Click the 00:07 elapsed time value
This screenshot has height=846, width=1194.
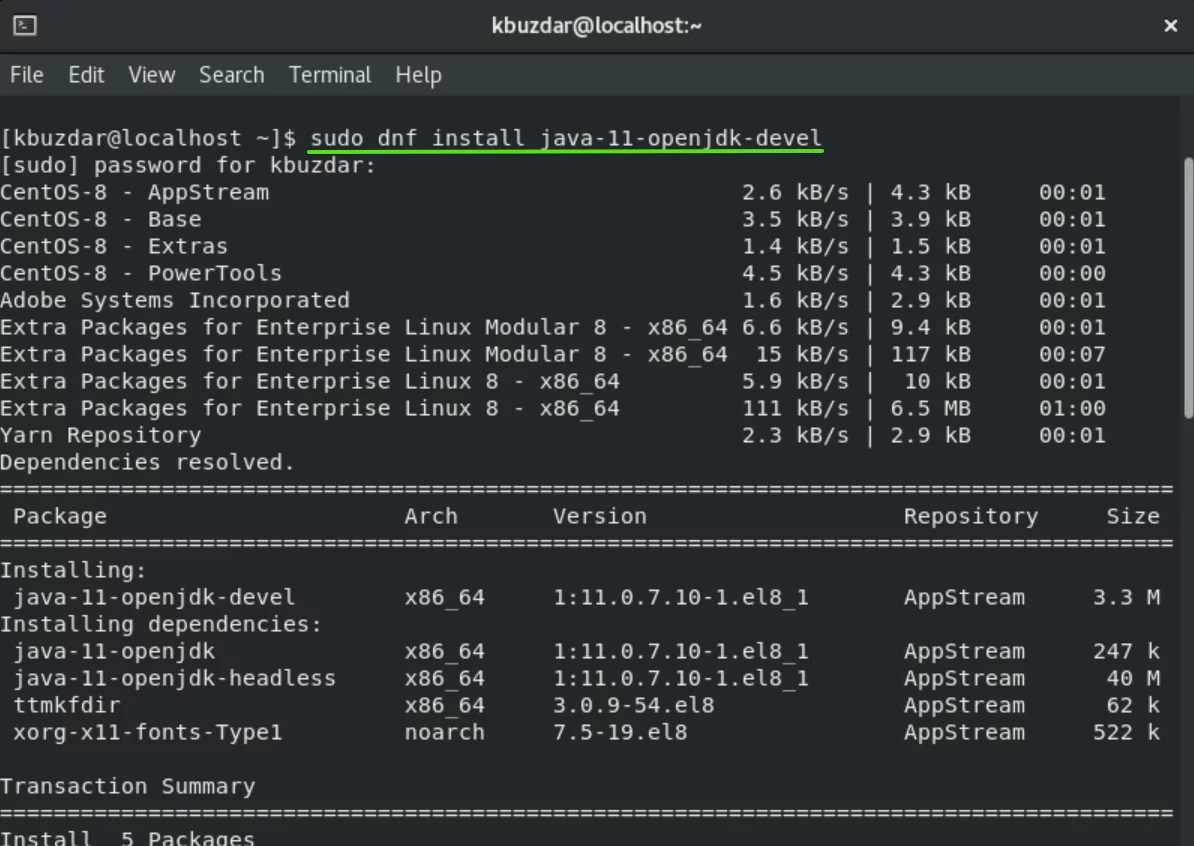1072,354
